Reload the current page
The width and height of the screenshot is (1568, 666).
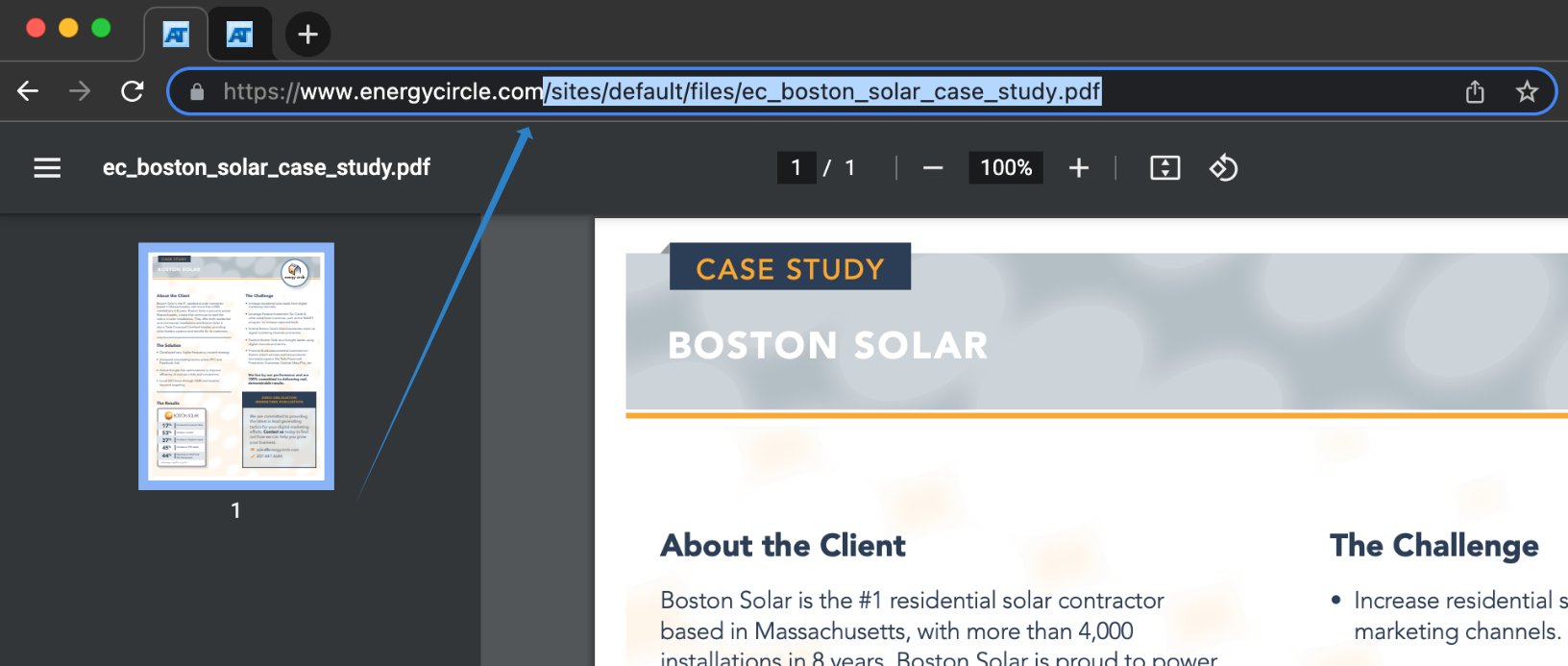click(x=133, y=91)
